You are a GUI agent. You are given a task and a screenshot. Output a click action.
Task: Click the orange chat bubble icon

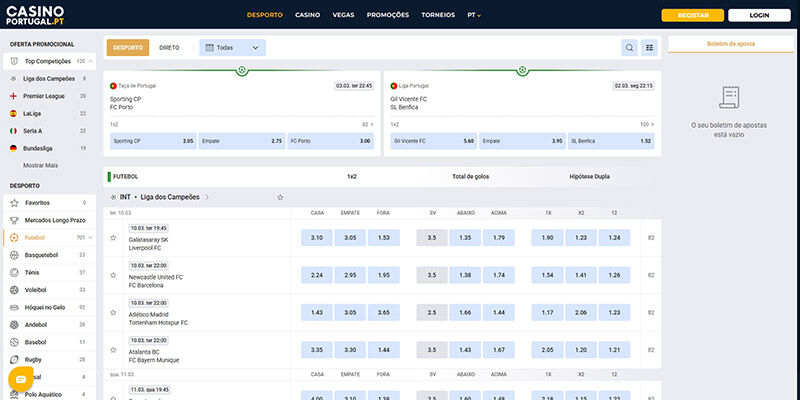(x=21, y=379)
